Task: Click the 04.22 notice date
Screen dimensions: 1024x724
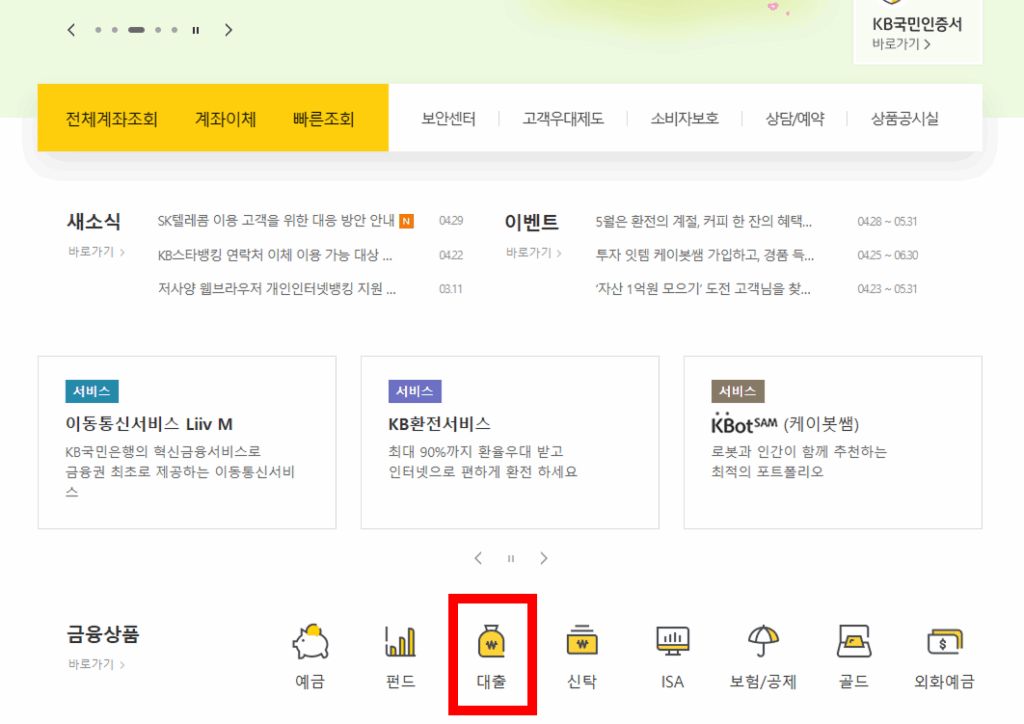Action: click(x=451, y=255)
